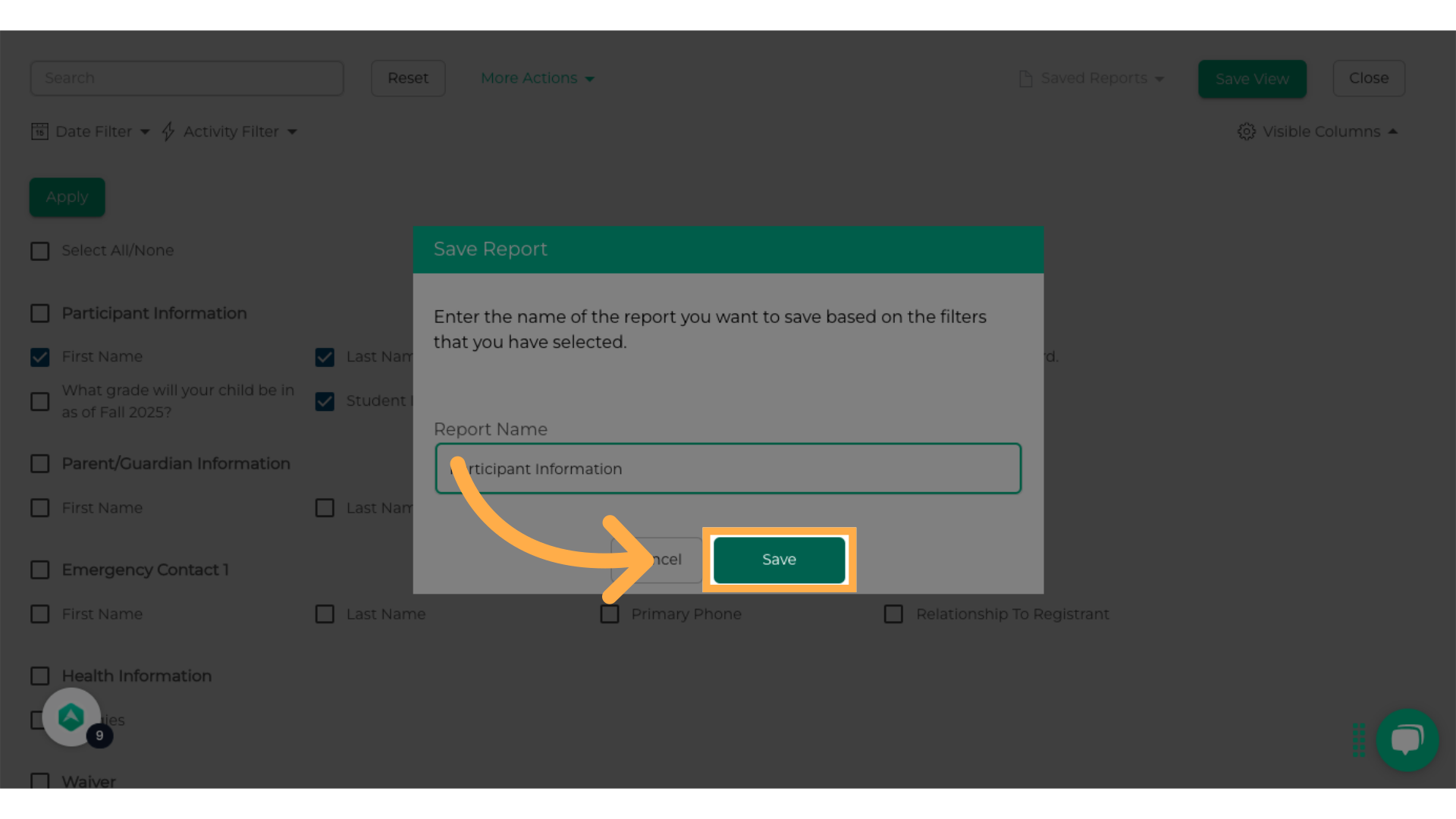The image size is (1456, 819).
Task: Uncheck the Participant First Name checkbox
Action: coord(40,357)
